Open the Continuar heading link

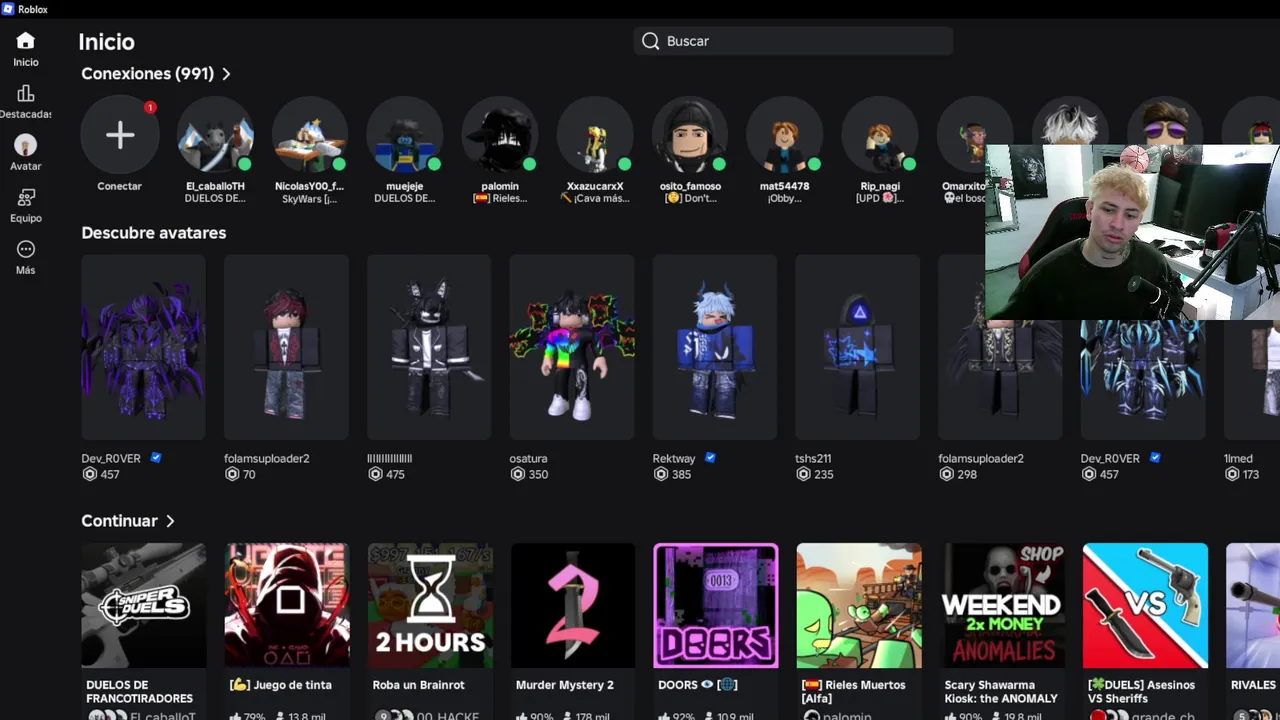119,521
